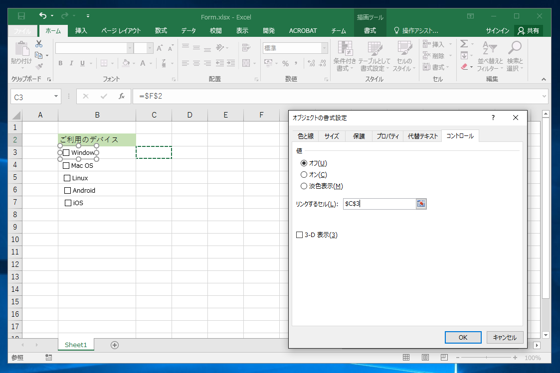This screenshot has height=373, width=560.
Task: Click the リンクするセル input field
Action: pyautogui.click(x=379, y=204)
